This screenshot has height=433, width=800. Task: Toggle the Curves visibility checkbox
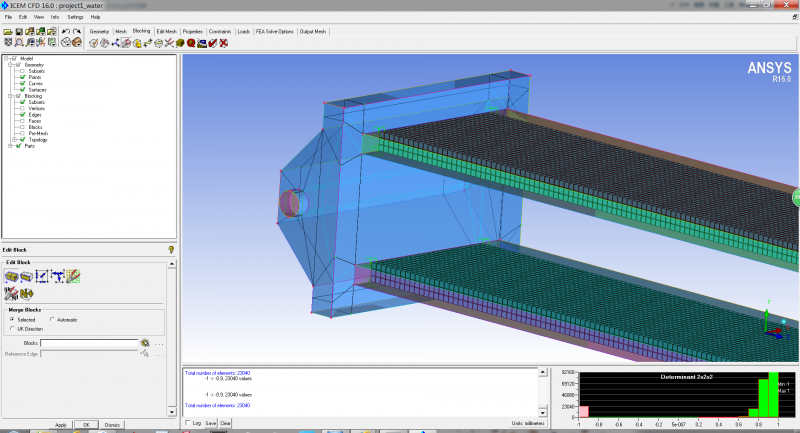[x=22, y=83]
